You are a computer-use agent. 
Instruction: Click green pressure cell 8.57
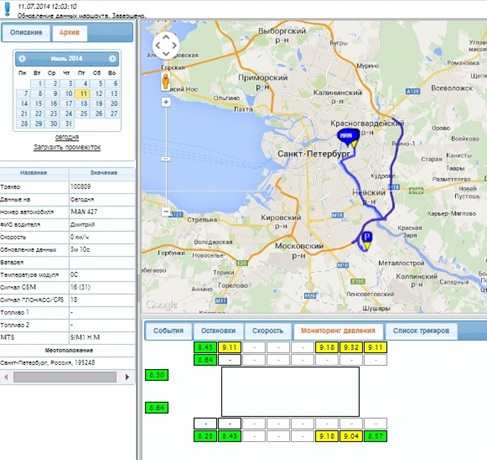(375, 436)
